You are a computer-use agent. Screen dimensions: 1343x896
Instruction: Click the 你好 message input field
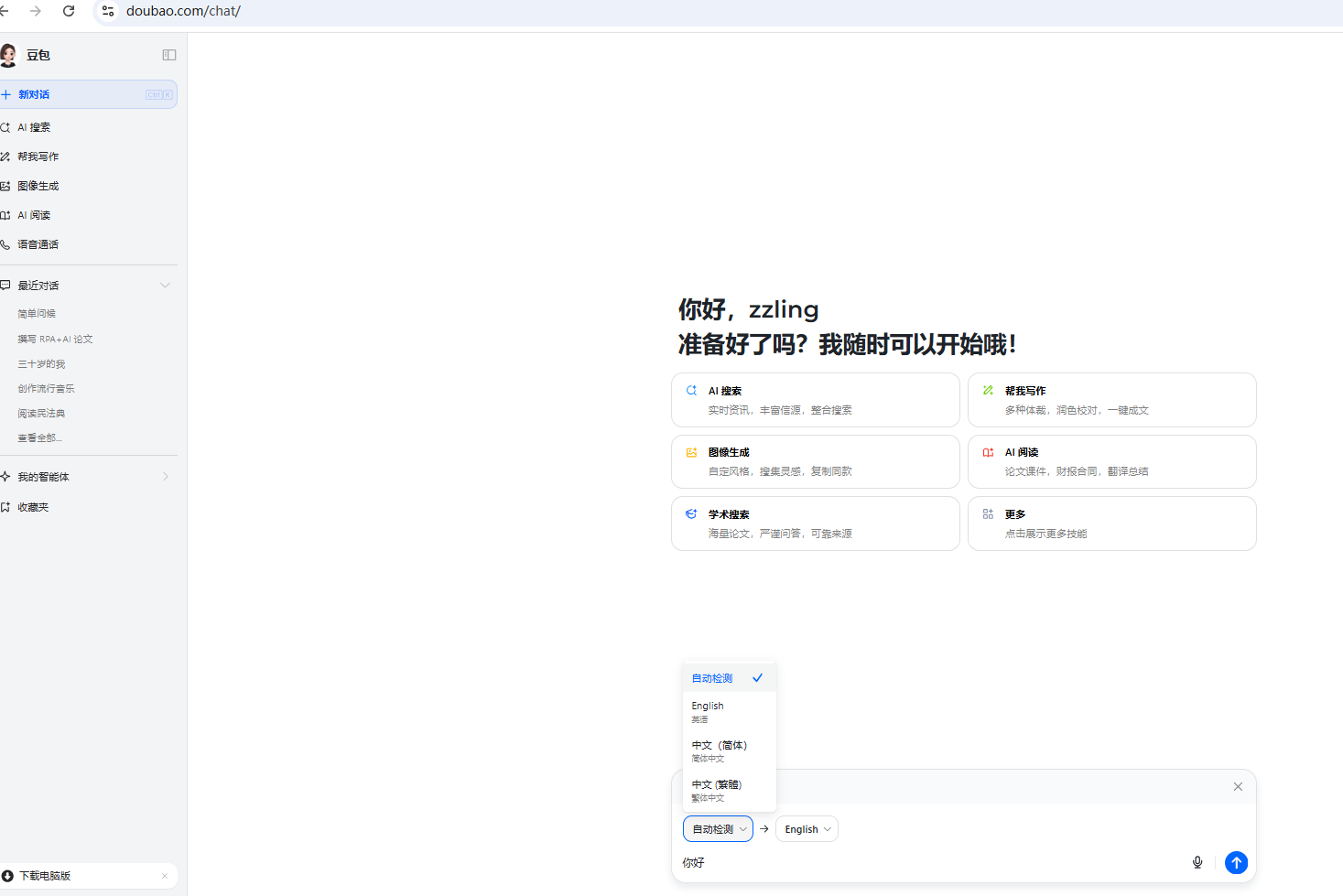[x=929, y=862]
